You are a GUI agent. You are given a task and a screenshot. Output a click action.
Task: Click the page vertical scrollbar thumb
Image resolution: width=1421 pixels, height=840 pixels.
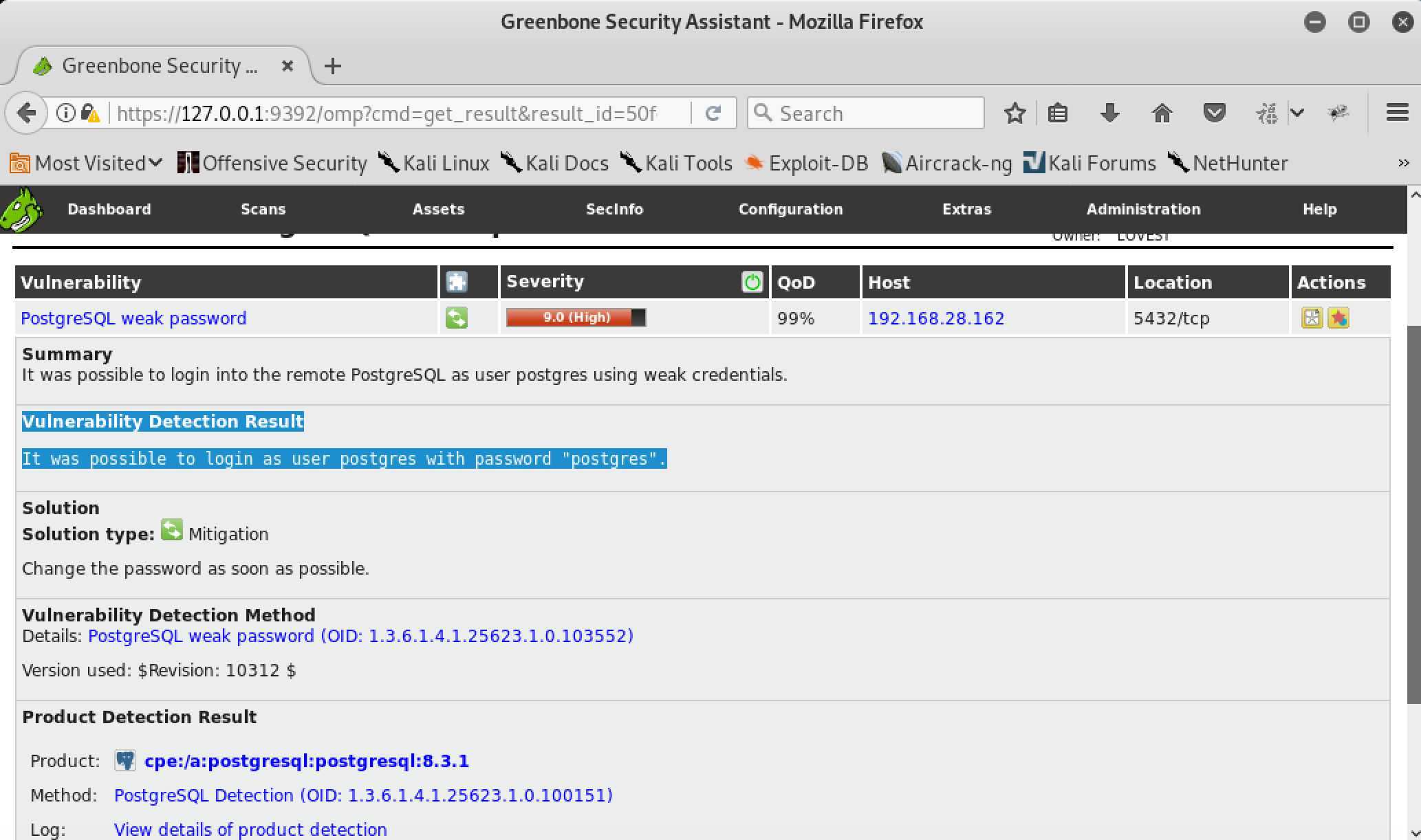click(1413, 514)
